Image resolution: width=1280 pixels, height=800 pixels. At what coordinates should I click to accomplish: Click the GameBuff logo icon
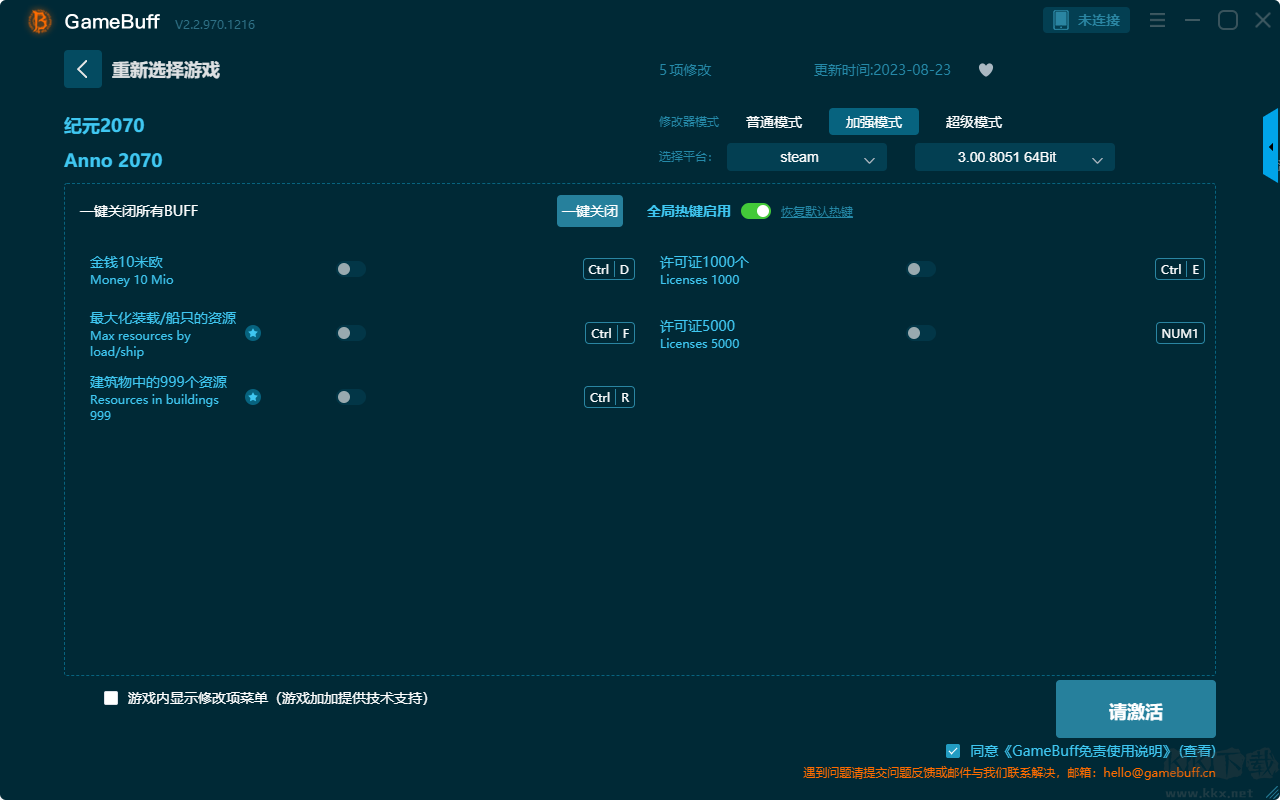(40, 21)
